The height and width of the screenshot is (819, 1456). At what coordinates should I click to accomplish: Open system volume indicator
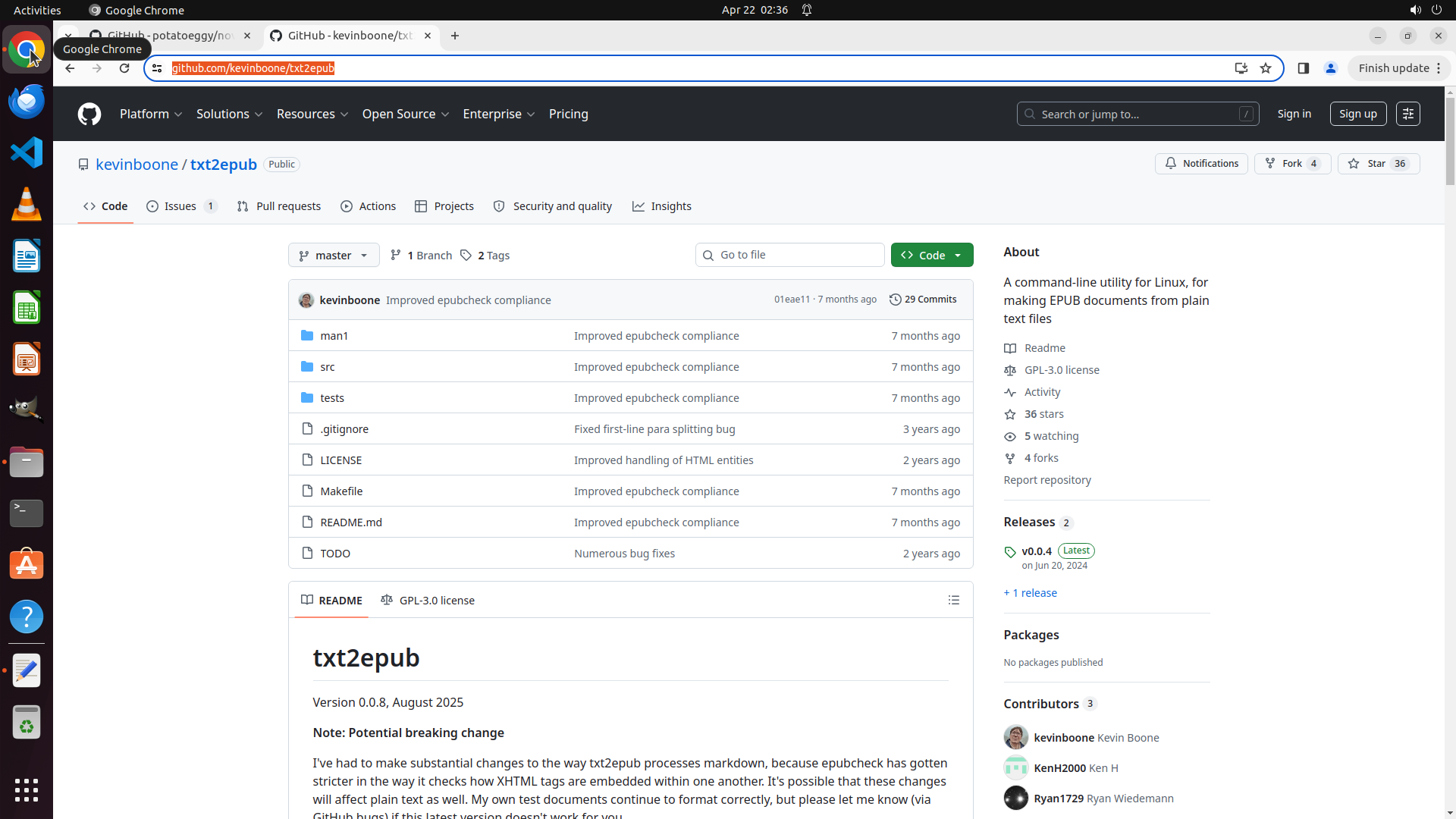point(1415,10)
